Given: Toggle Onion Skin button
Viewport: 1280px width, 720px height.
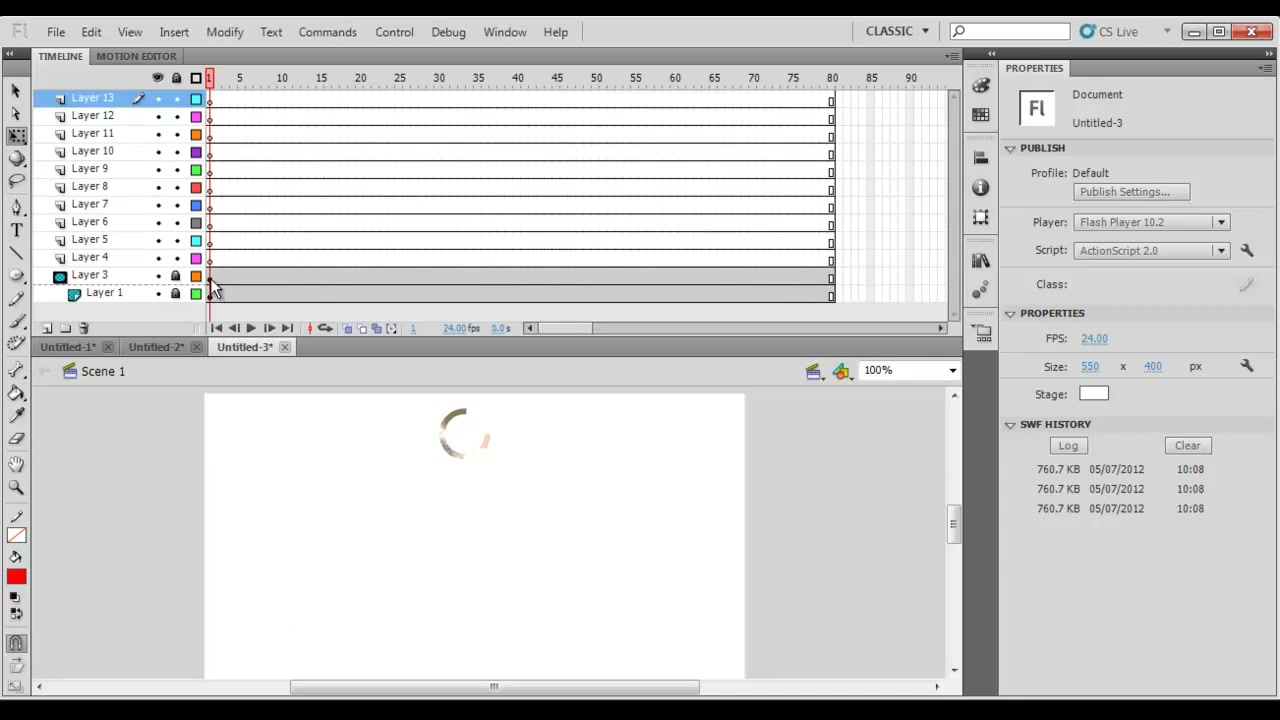Looking at the screenshot, I should (347, 328).
